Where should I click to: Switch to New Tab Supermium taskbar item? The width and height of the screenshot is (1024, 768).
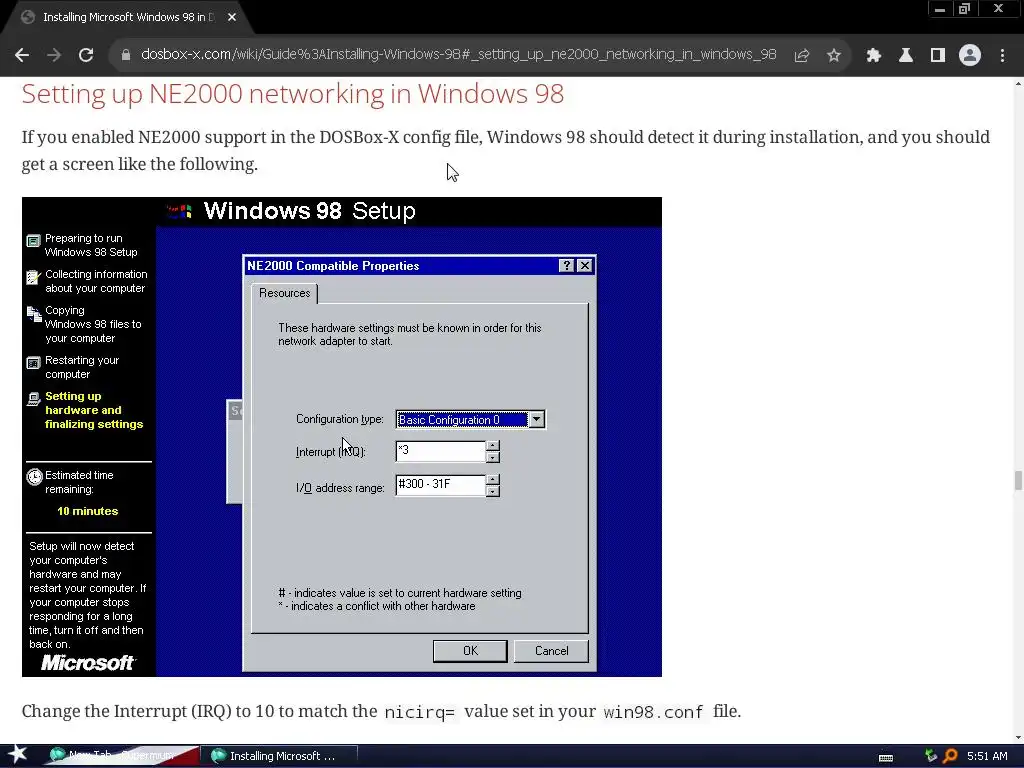click(x=121, y=756)
